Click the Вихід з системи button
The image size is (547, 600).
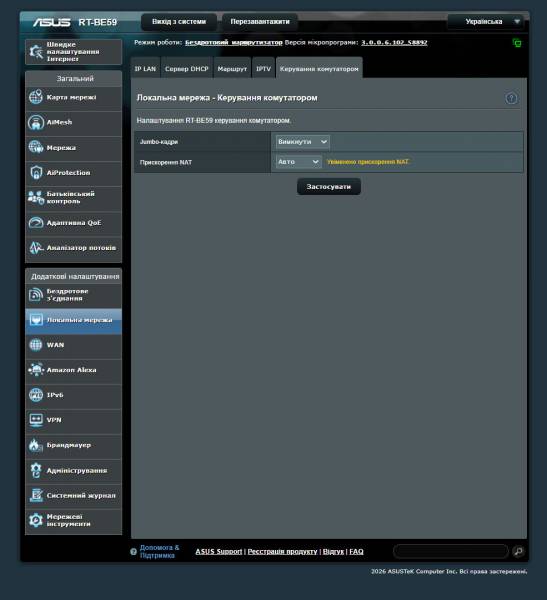click(179, 22)
